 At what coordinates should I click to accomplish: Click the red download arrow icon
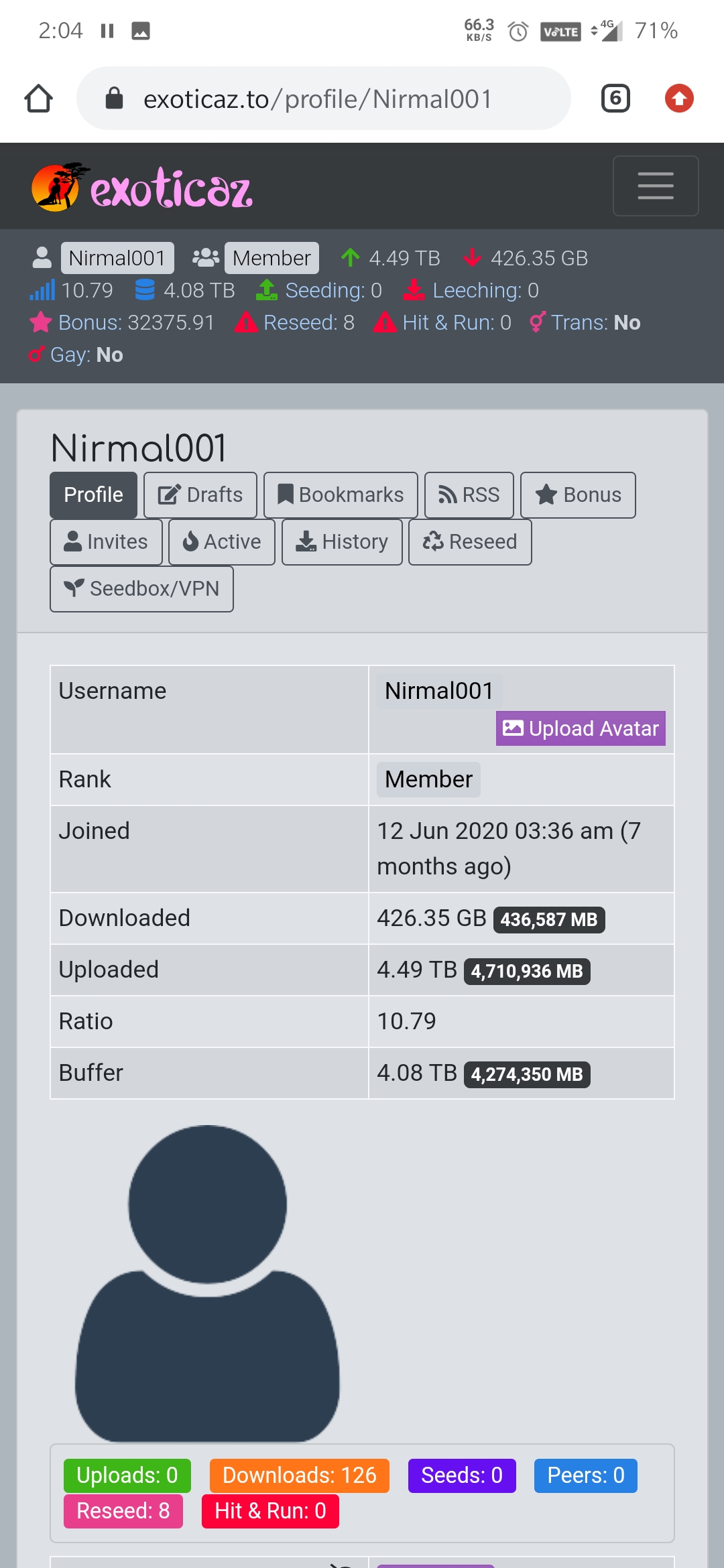(x=472, y=258)
